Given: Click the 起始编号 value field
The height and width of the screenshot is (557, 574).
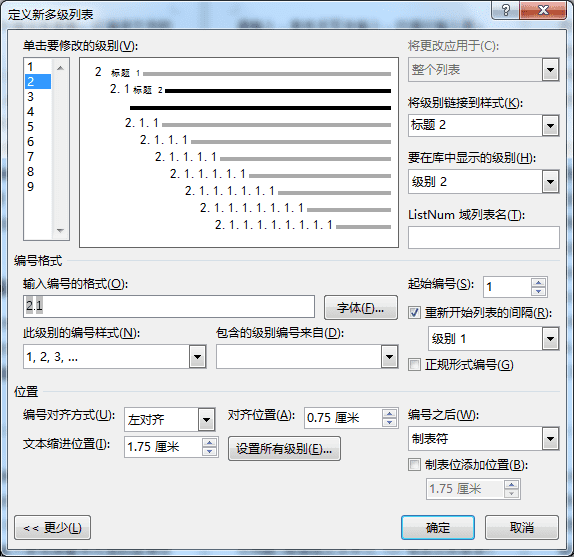Looking at the screenshot, I should [507, 287].
